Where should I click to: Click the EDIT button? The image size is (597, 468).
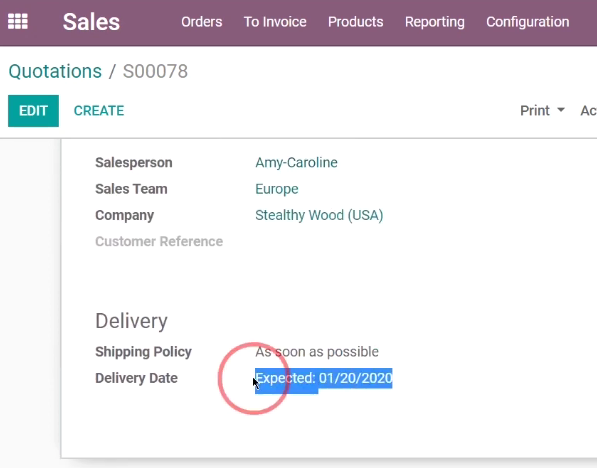[x=34, y=111]
